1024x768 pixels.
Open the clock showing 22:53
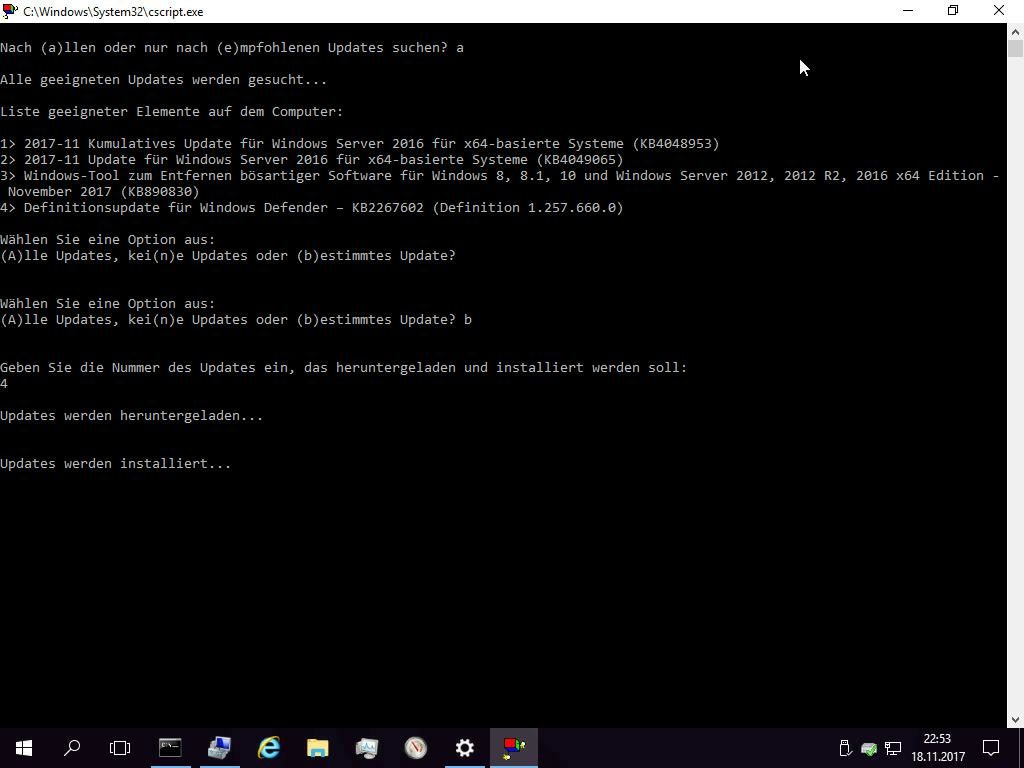pos(937,747)
